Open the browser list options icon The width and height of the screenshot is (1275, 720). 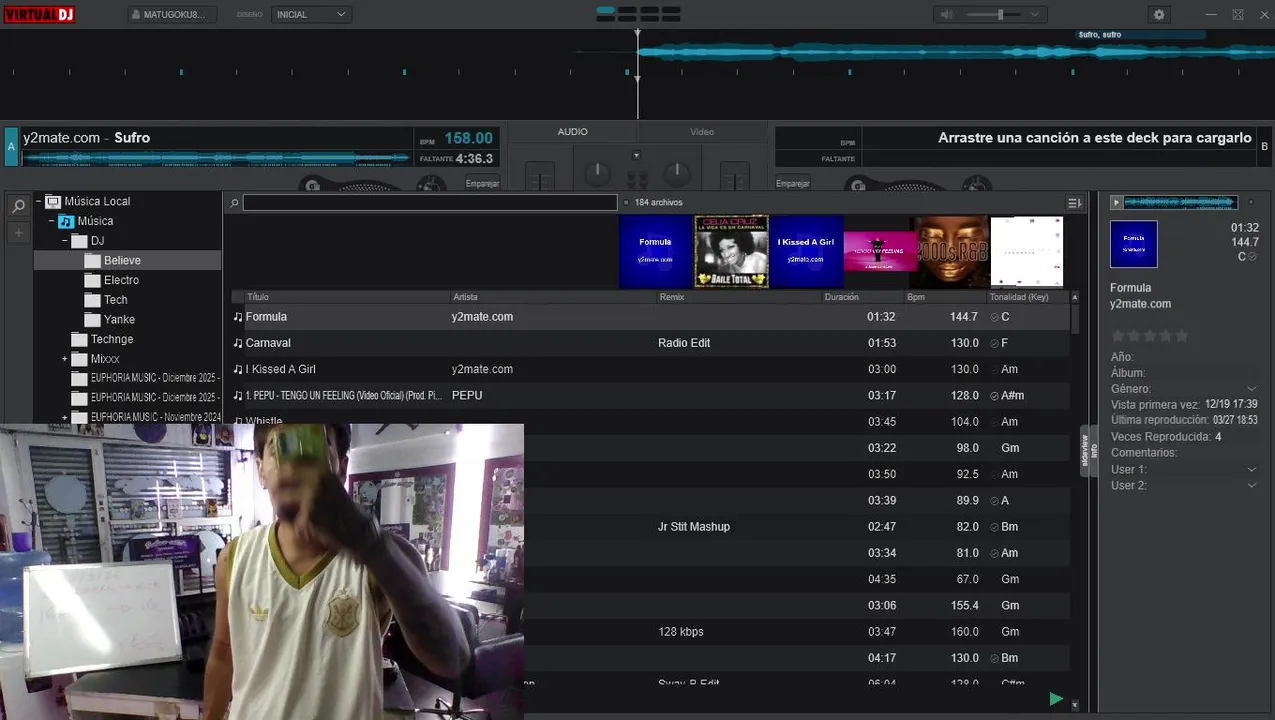[1074, 203]
